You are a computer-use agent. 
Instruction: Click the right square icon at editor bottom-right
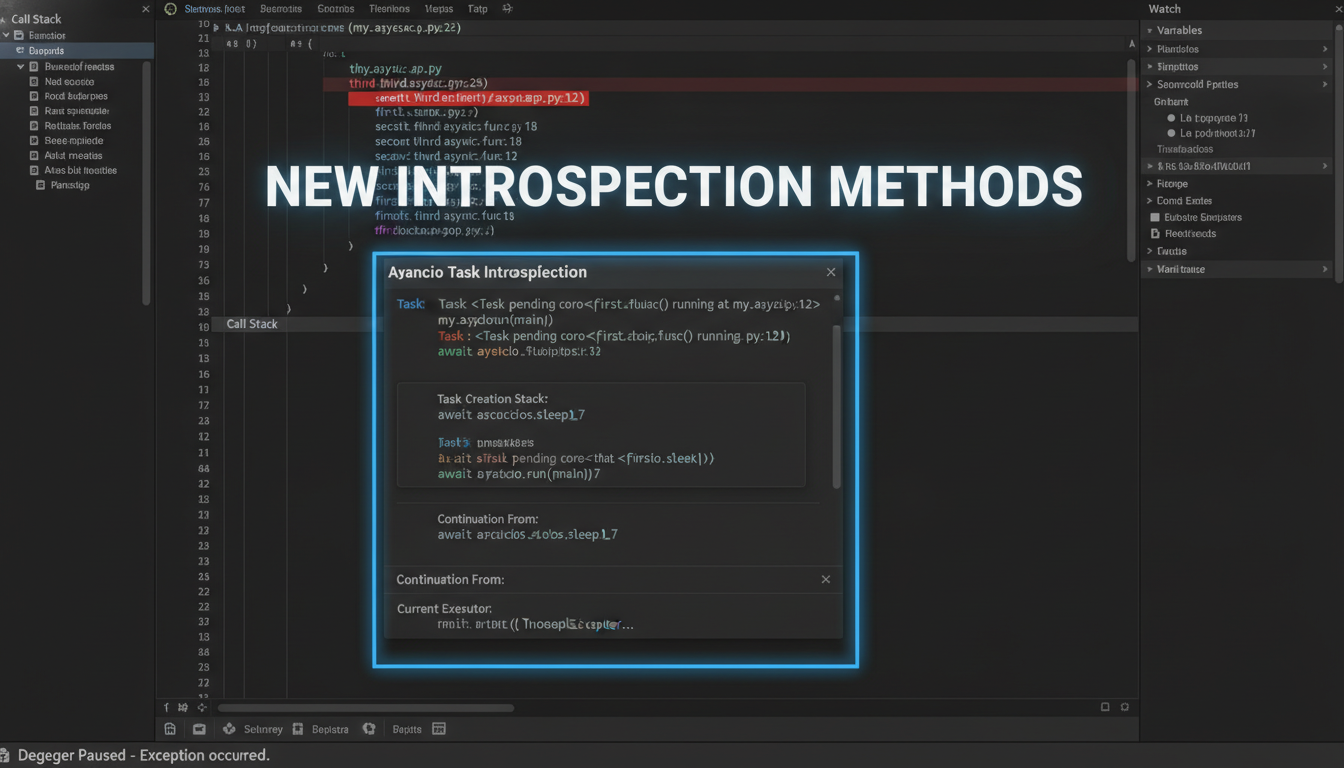coord(1125,707)
